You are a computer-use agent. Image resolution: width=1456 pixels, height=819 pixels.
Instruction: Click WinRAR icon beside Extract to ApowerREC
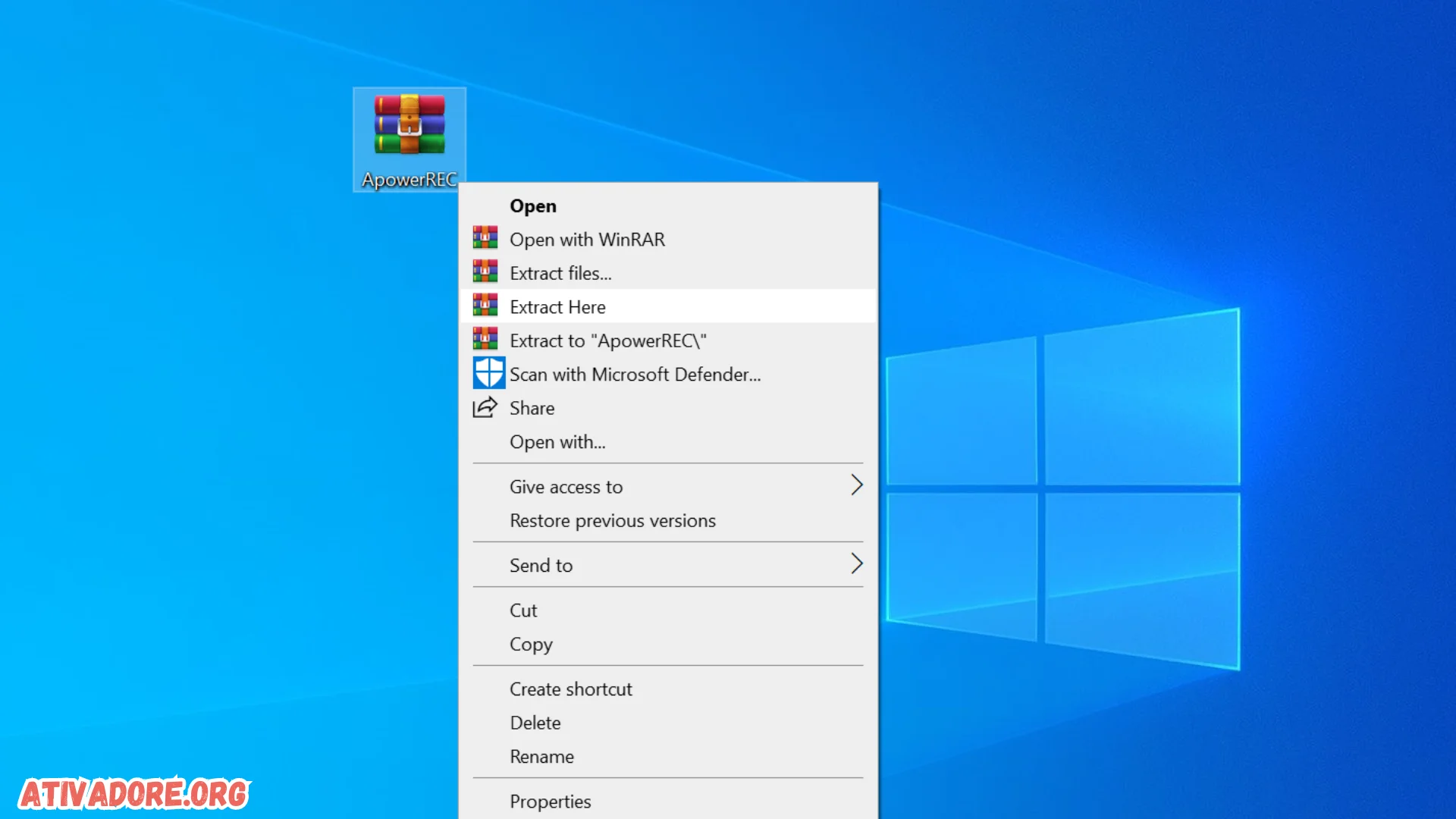(485, 339)
